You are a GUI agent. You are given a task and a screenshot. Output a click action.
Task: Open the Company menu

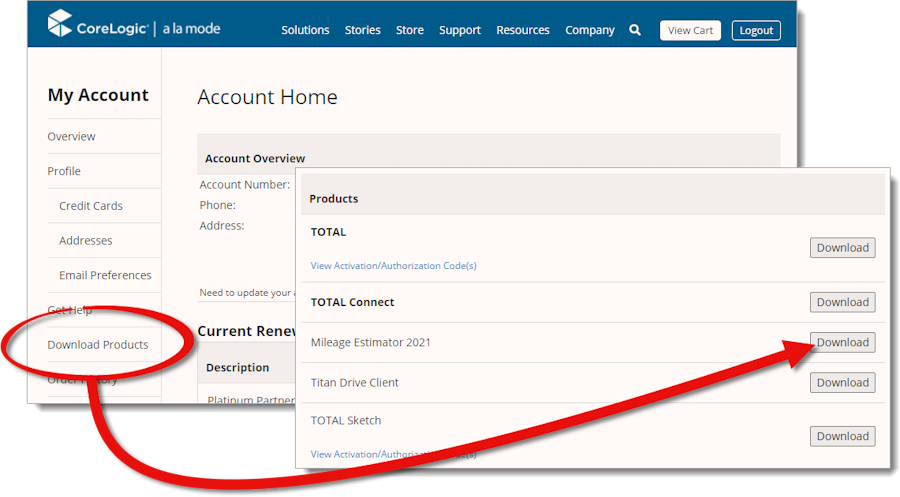coord(589,30)
